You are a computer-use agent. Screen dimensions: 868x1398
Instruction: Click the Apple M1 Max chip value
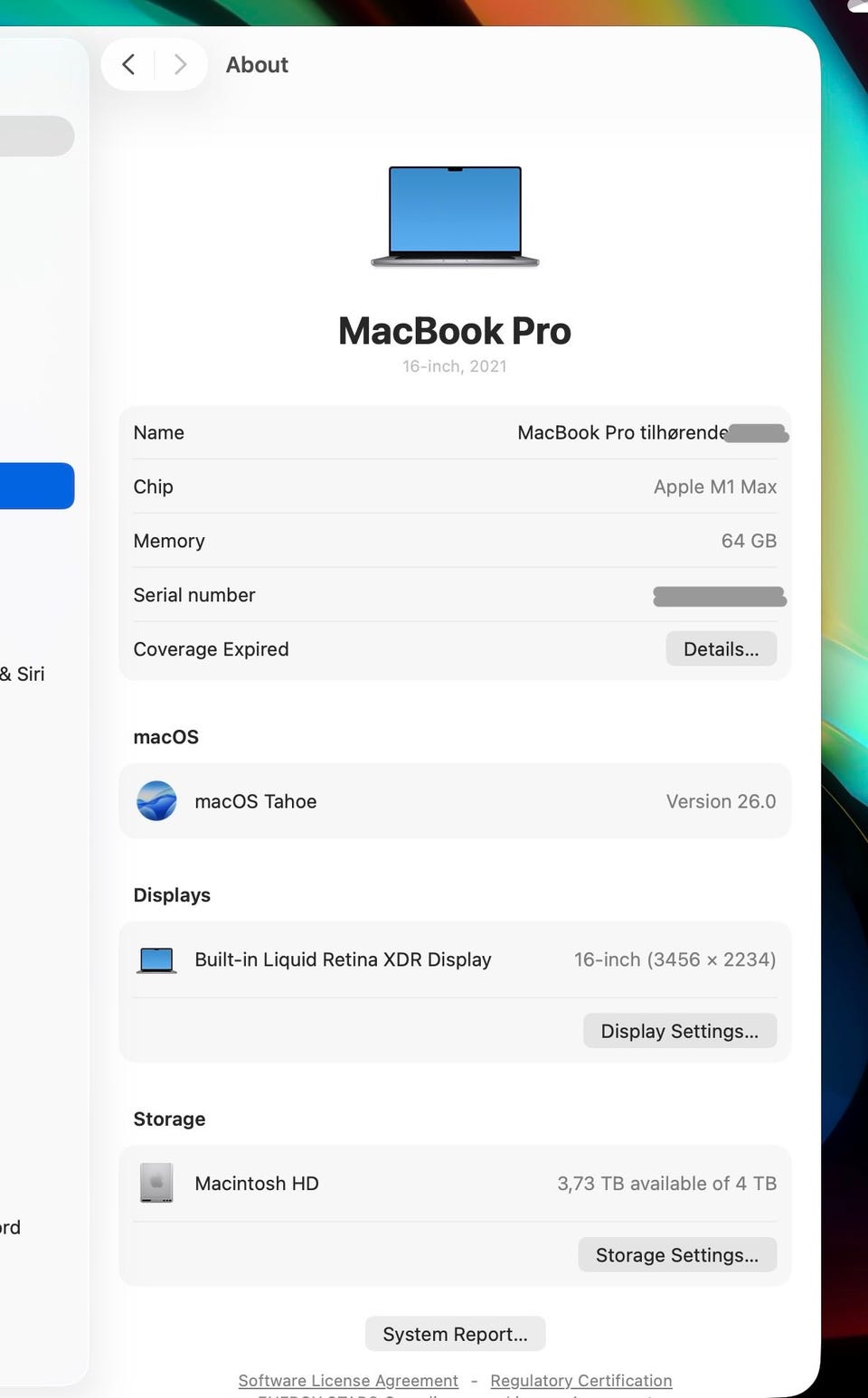coord(715,486)
